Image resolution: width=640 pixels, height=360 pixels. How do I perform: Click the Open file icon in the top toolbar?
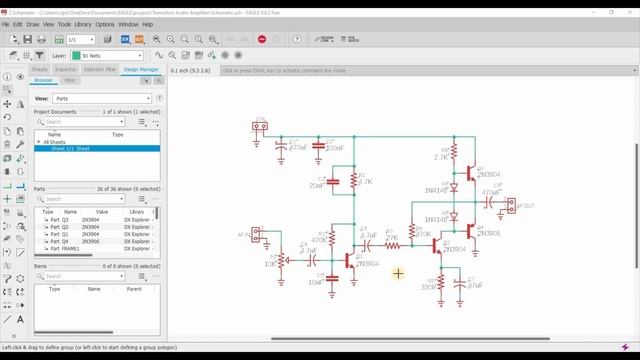click(13, 39)
